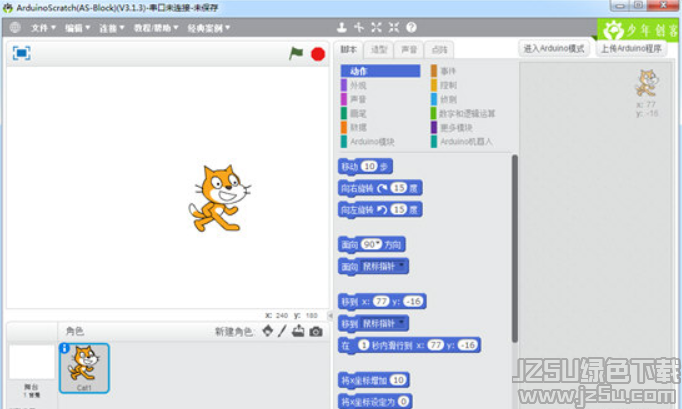Switch to the 造型 tab
The width and height of the screenshot is (682, 409).
pyautogui.click(x=378, y=50)
